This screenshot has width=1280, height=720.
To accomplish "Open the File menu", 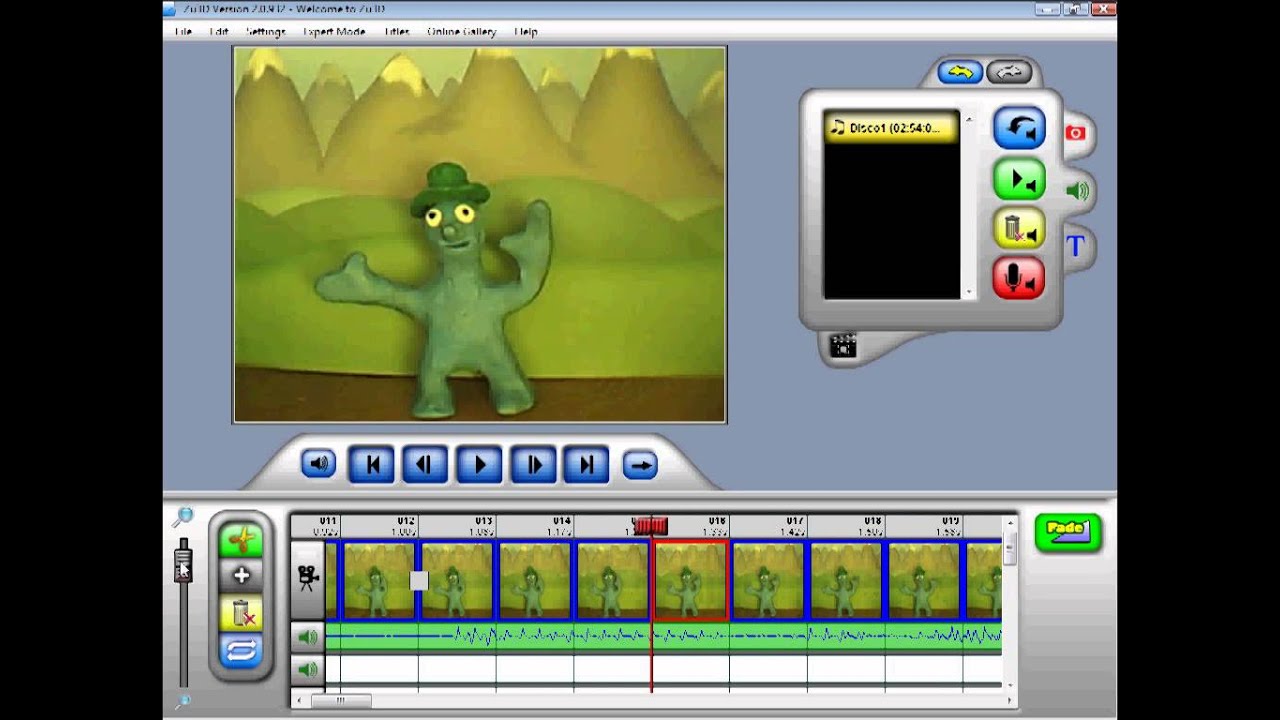I will 183,31.
